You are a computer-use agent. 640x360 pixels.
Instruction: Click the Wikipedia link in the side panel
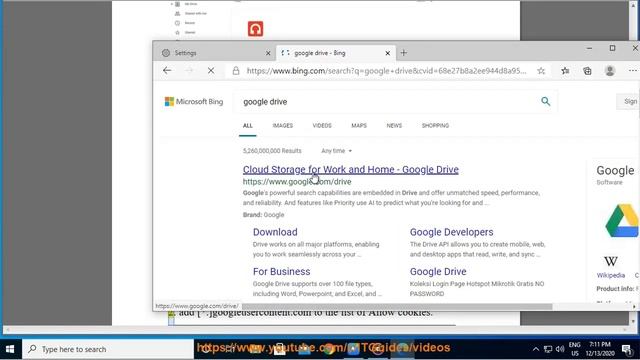click(x=611, y=276)
